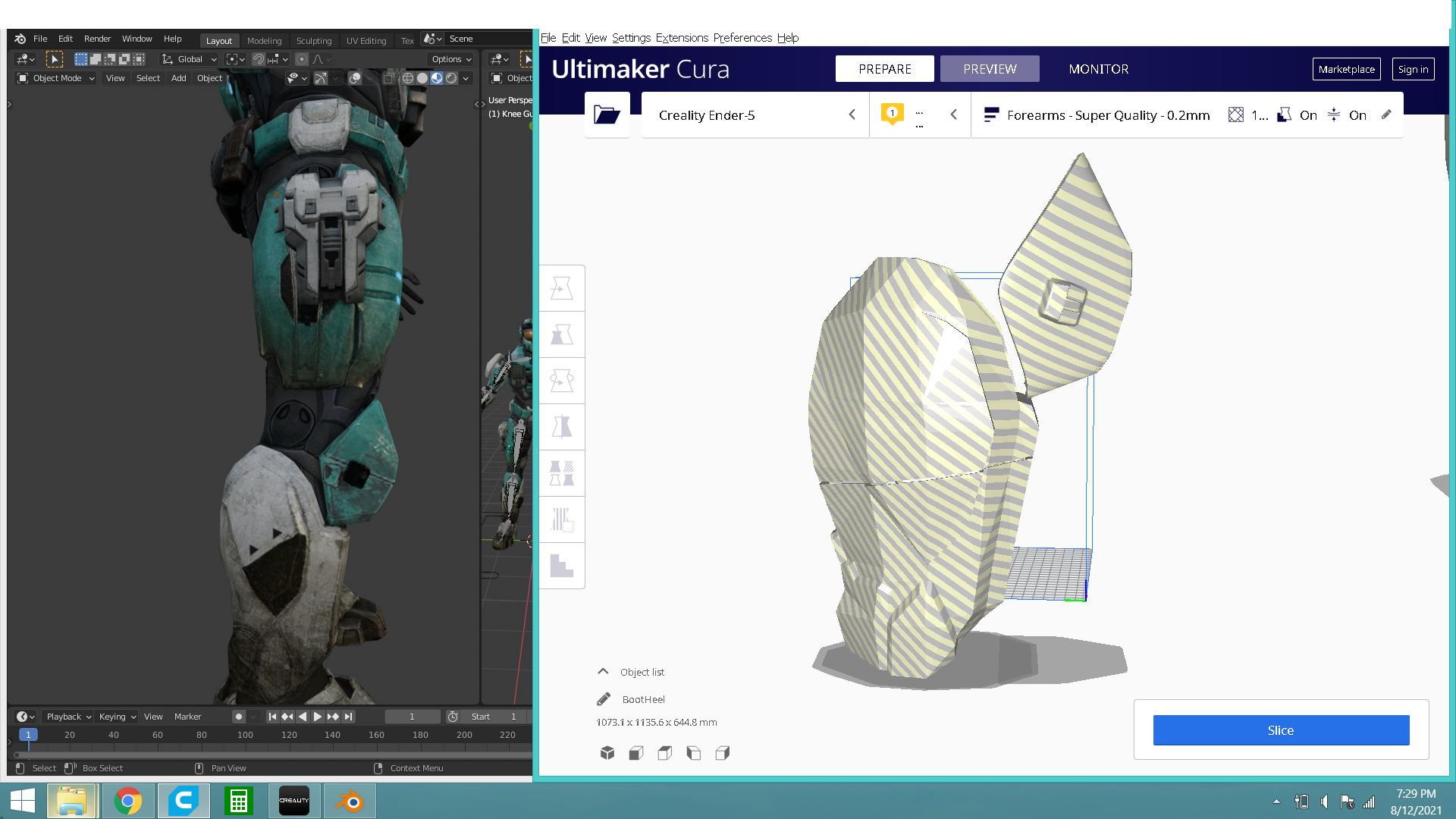Switch Blender's viewport to rendered shading

coord(451,78)
